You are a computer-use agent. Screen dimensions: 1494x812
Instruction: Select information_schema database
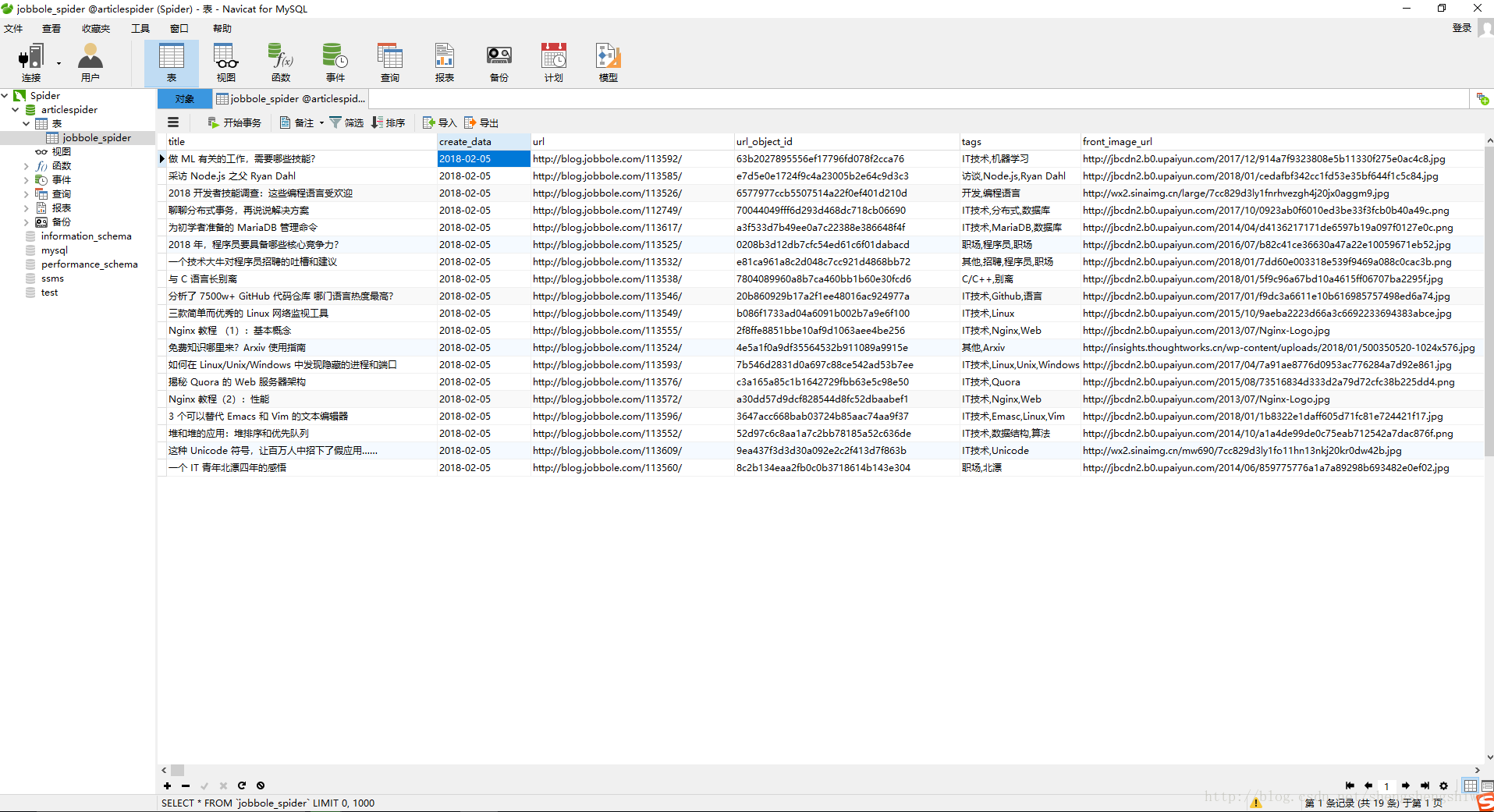click(x=86, y=236)
